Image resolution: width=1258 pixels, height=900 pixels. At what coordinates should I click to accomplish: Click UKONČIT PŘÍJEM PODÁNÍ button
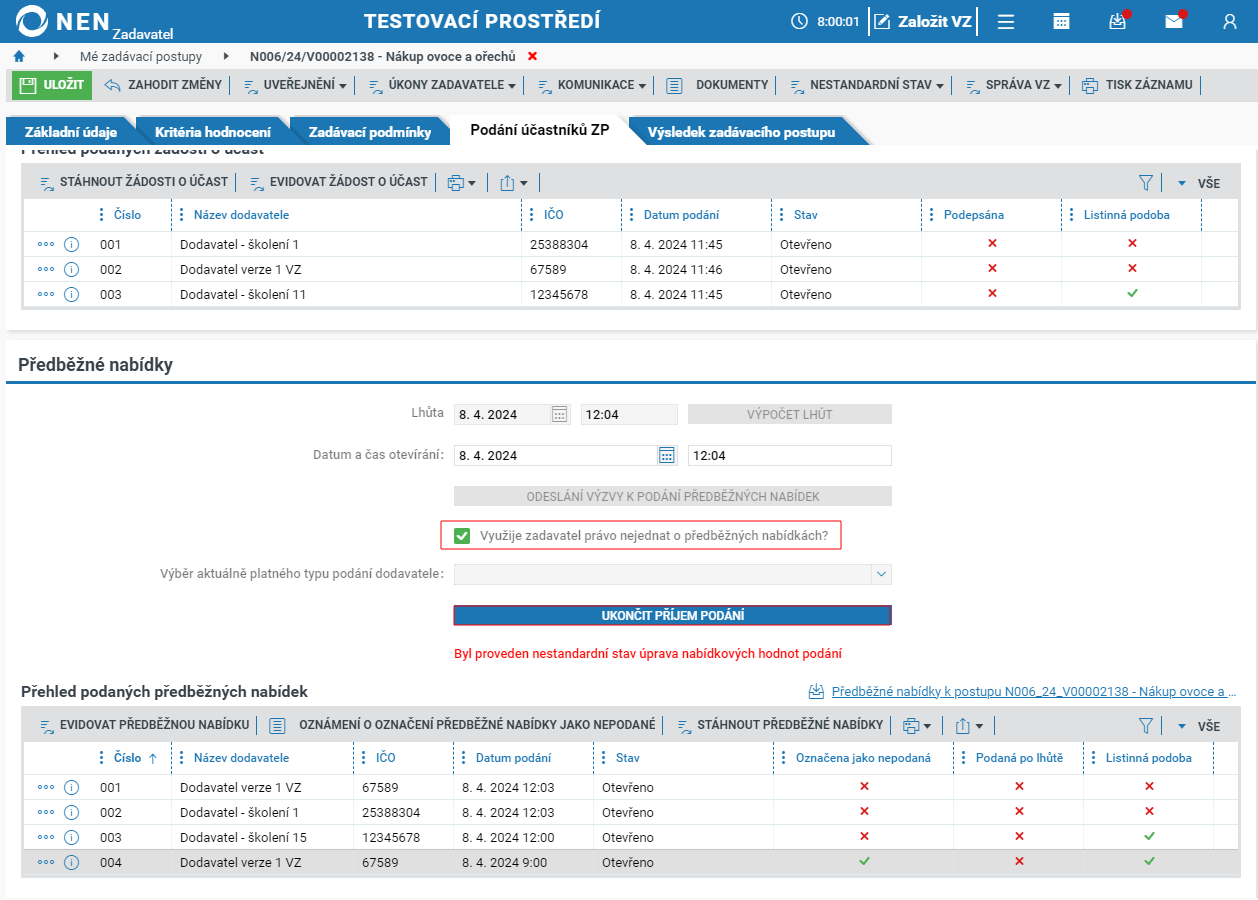pyautogui.click(x=672, y=615)
